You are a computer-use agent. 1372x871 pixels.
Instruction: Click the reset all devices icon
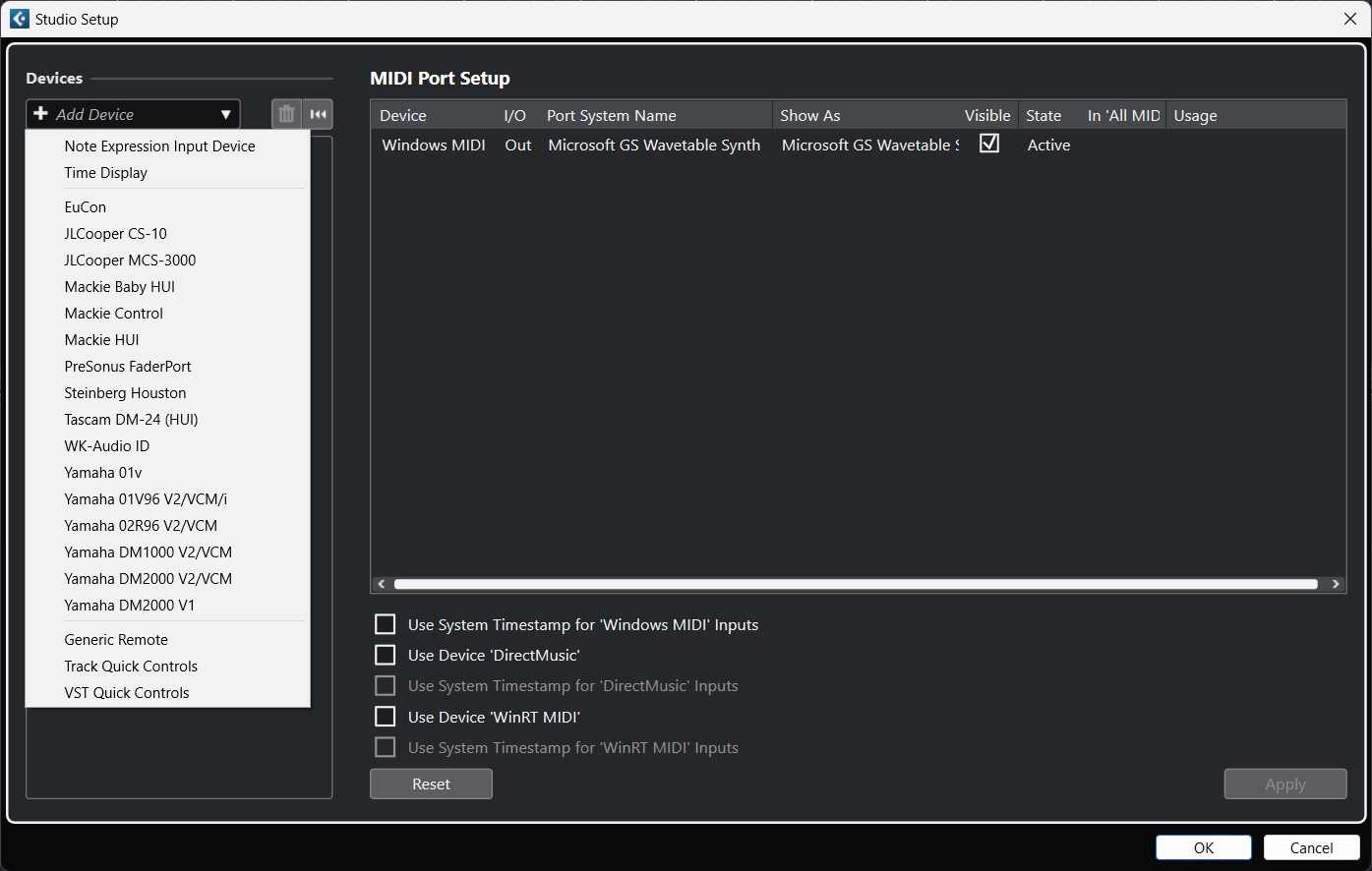[318, 114]
